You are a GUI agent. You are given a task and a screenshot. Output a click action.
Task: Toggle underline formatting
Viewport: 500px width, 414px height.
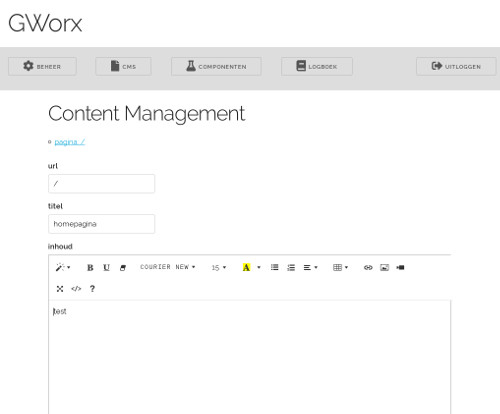pos(106,267)
